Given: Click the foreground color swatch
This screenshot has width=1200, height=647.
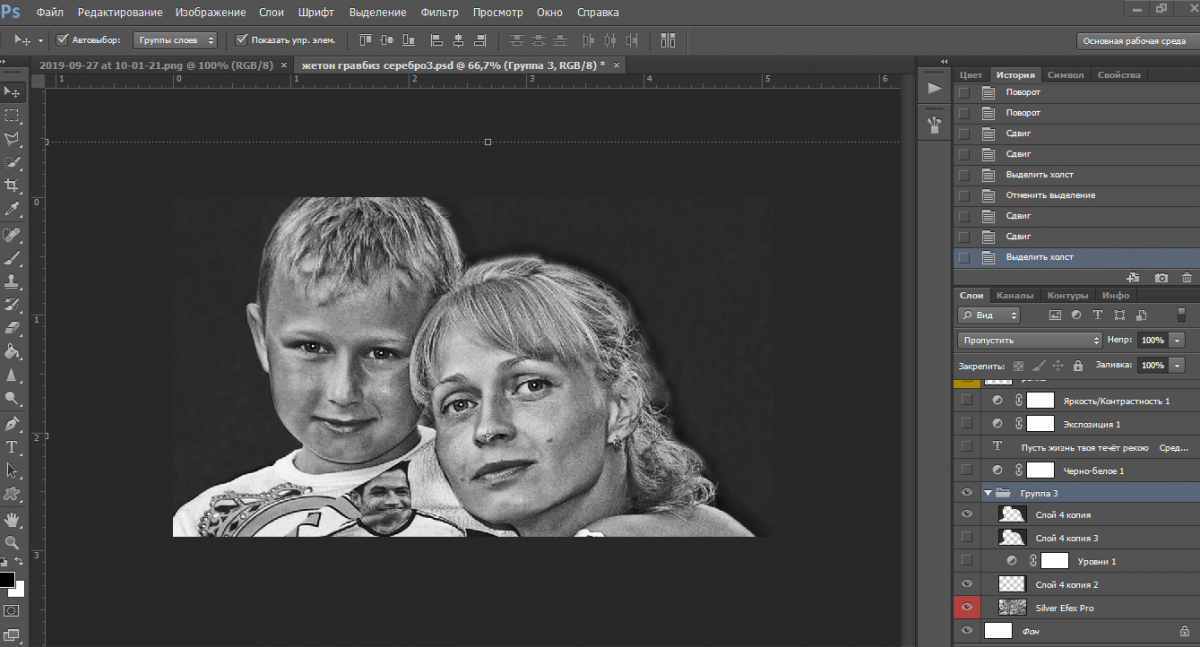Looking at the screenshot, I should pos(7,580).
